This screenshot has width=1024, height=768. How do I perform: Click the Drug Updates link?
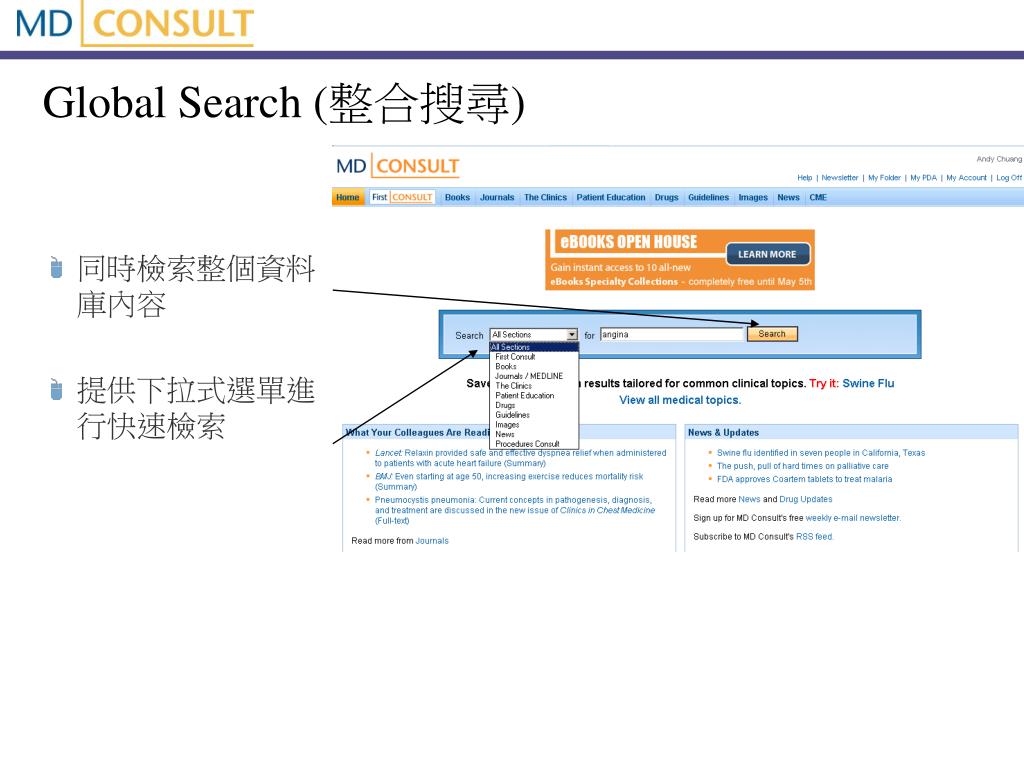(x=805, y=499)
